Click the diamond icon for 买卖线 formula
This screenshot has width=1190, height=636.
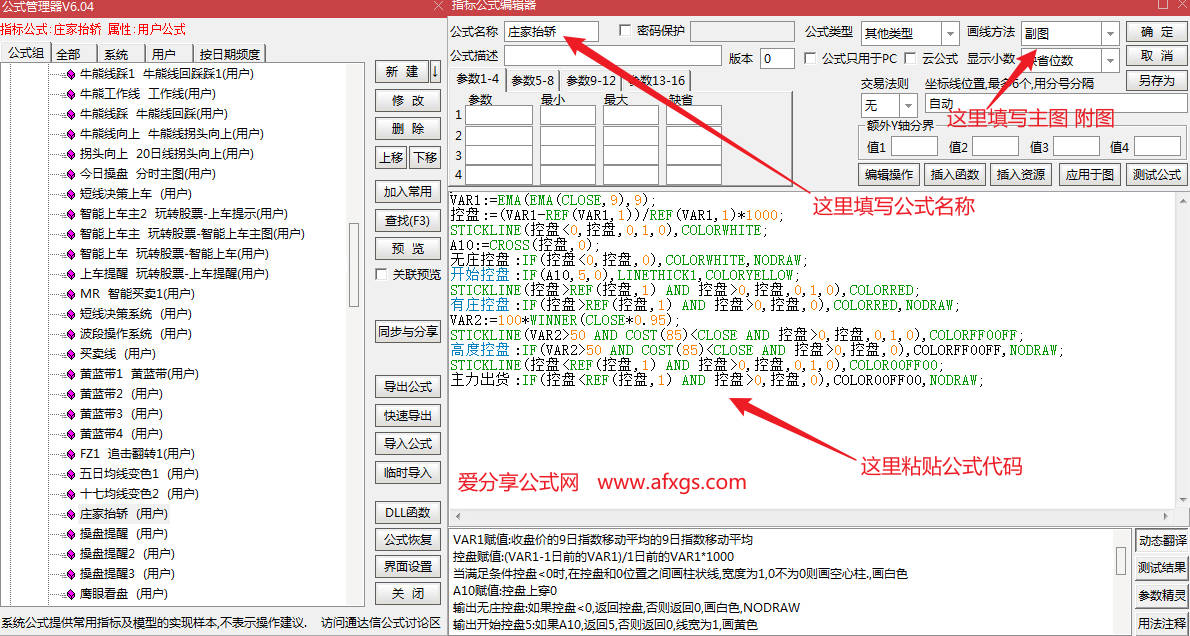(70, 354)
